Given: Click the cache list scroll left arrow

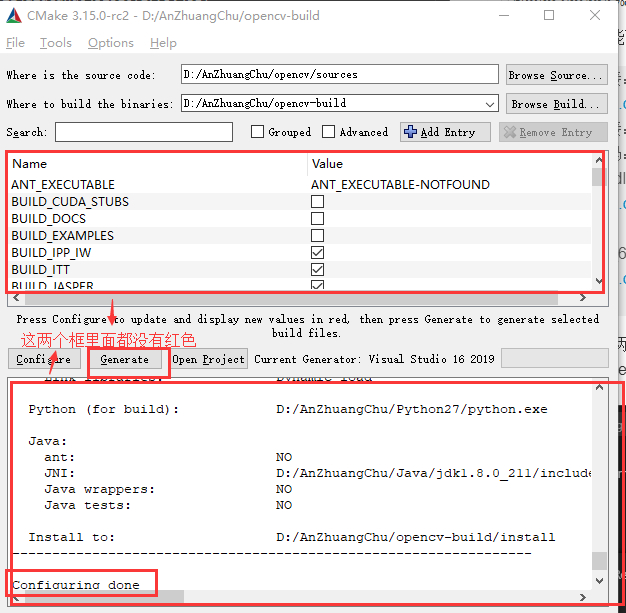Looking at the screenshot, I should click(x=16, y=298).
